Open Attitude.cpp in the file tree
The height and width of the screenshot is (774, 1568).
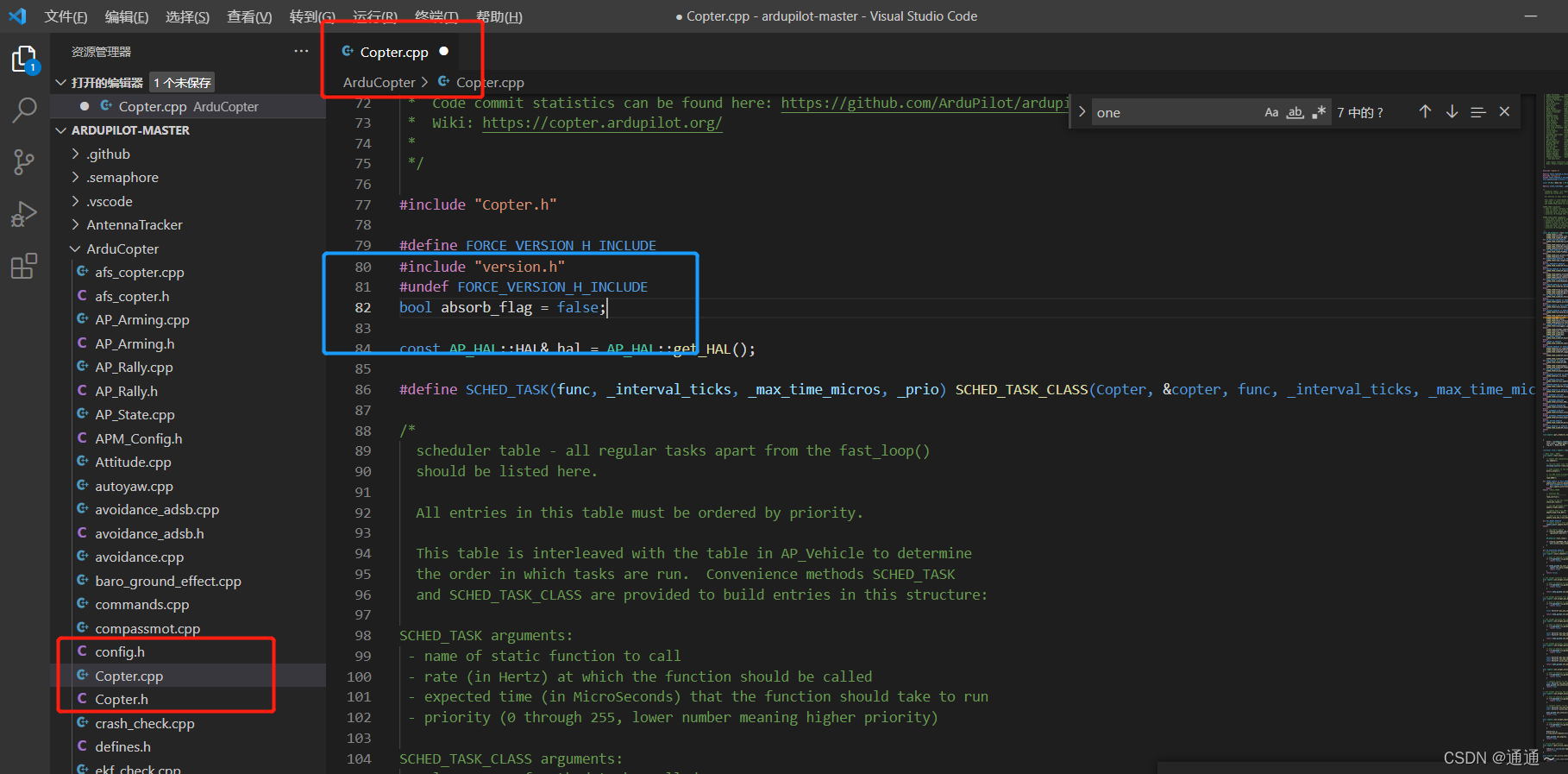[x=188, y=463]
